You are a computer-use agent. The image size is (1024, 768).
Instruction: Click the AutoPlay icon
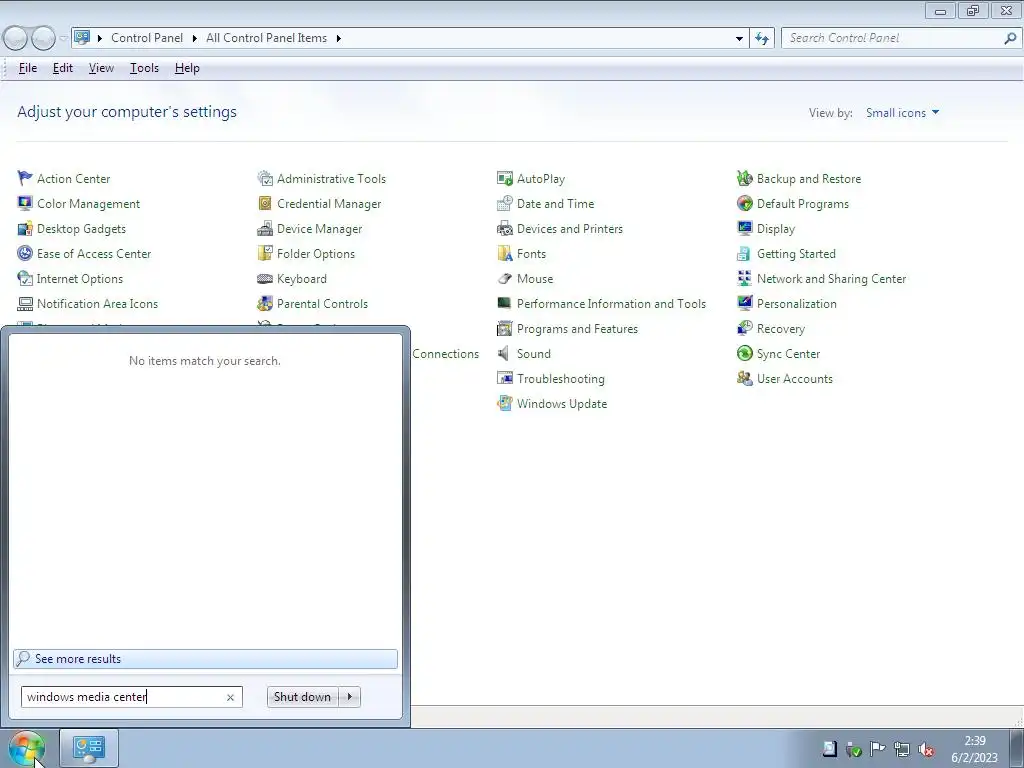[505, 178]
